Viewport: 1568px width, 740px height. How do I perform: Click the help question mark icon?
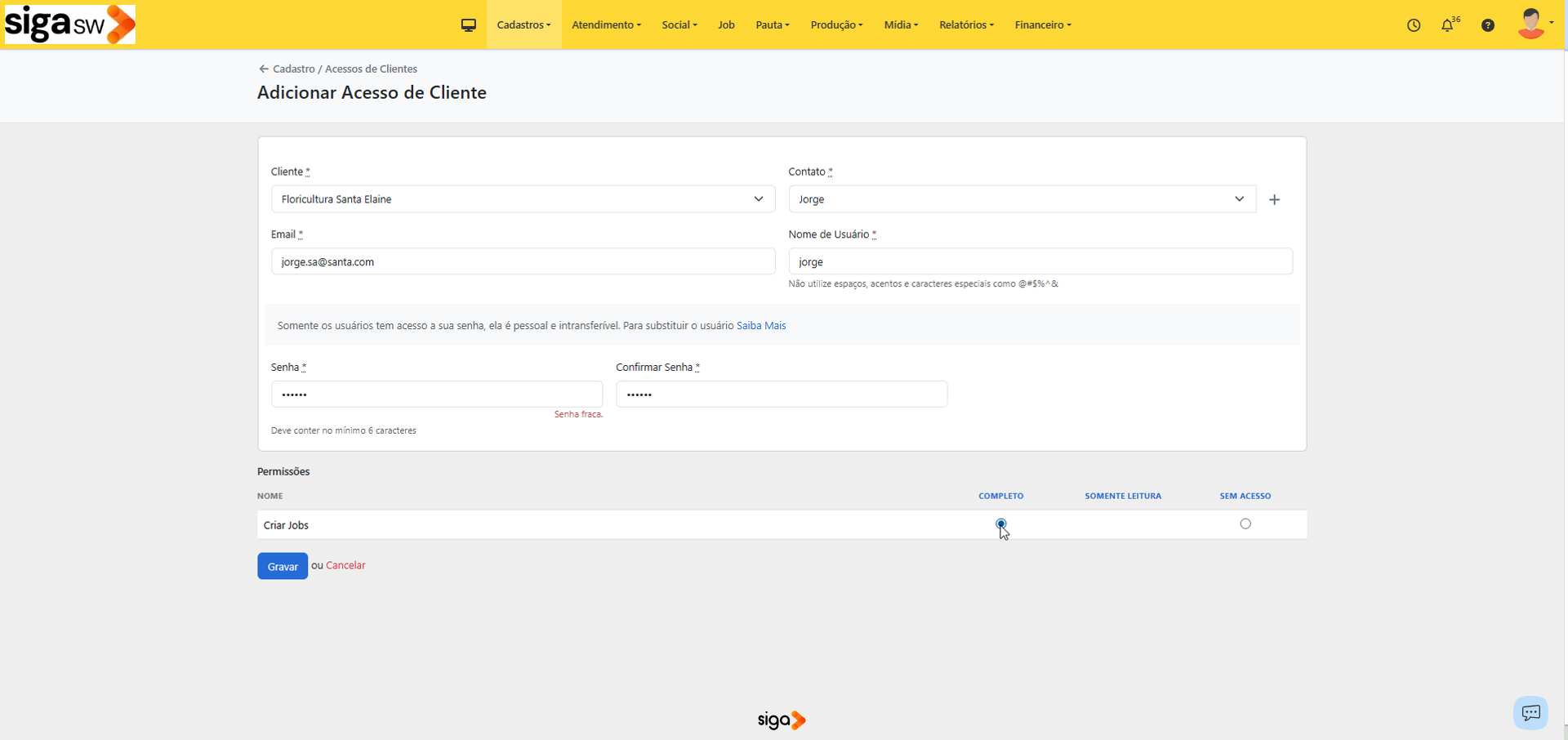point(1488,25)
